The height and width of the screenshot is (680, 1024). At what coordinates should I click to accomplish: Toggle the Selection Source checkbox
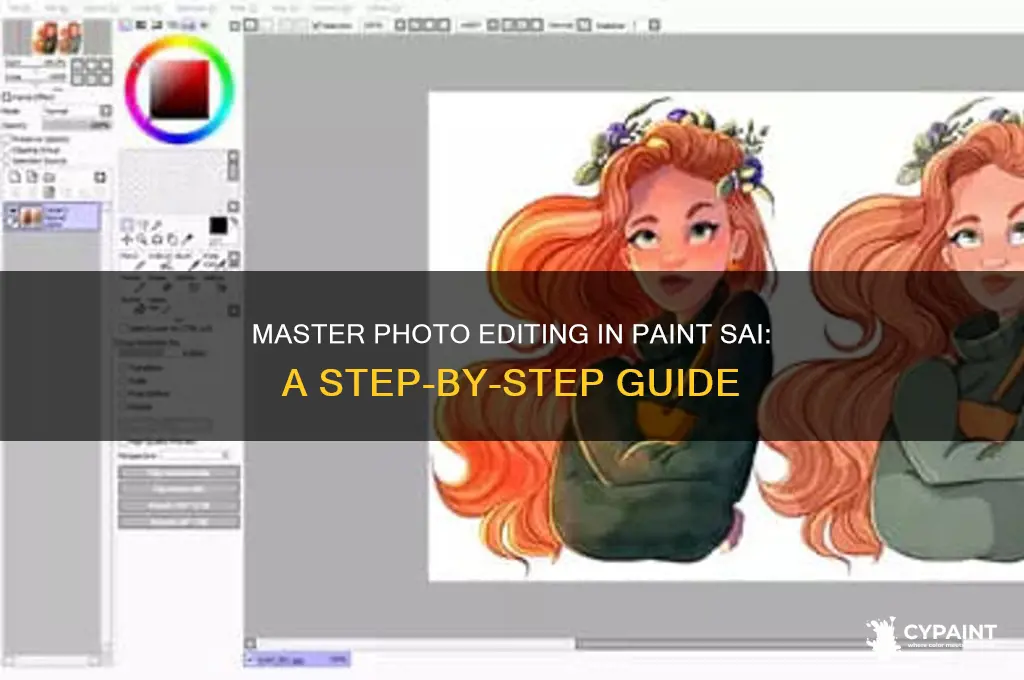7,161
